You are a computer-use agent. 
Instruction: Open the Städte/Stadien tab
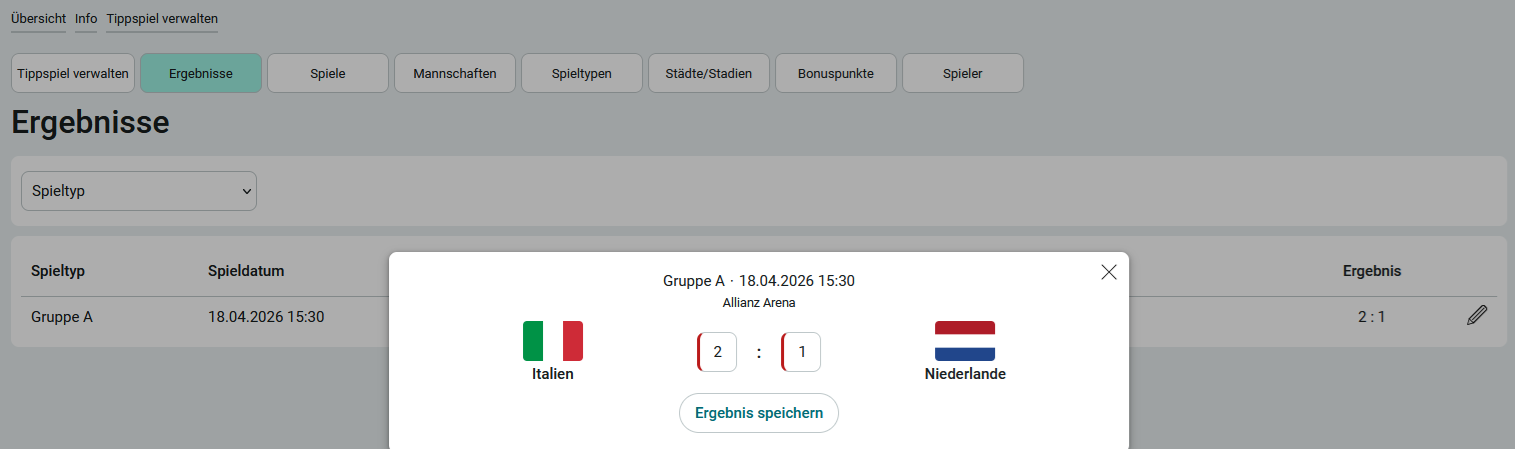click(x=709, y=73)
